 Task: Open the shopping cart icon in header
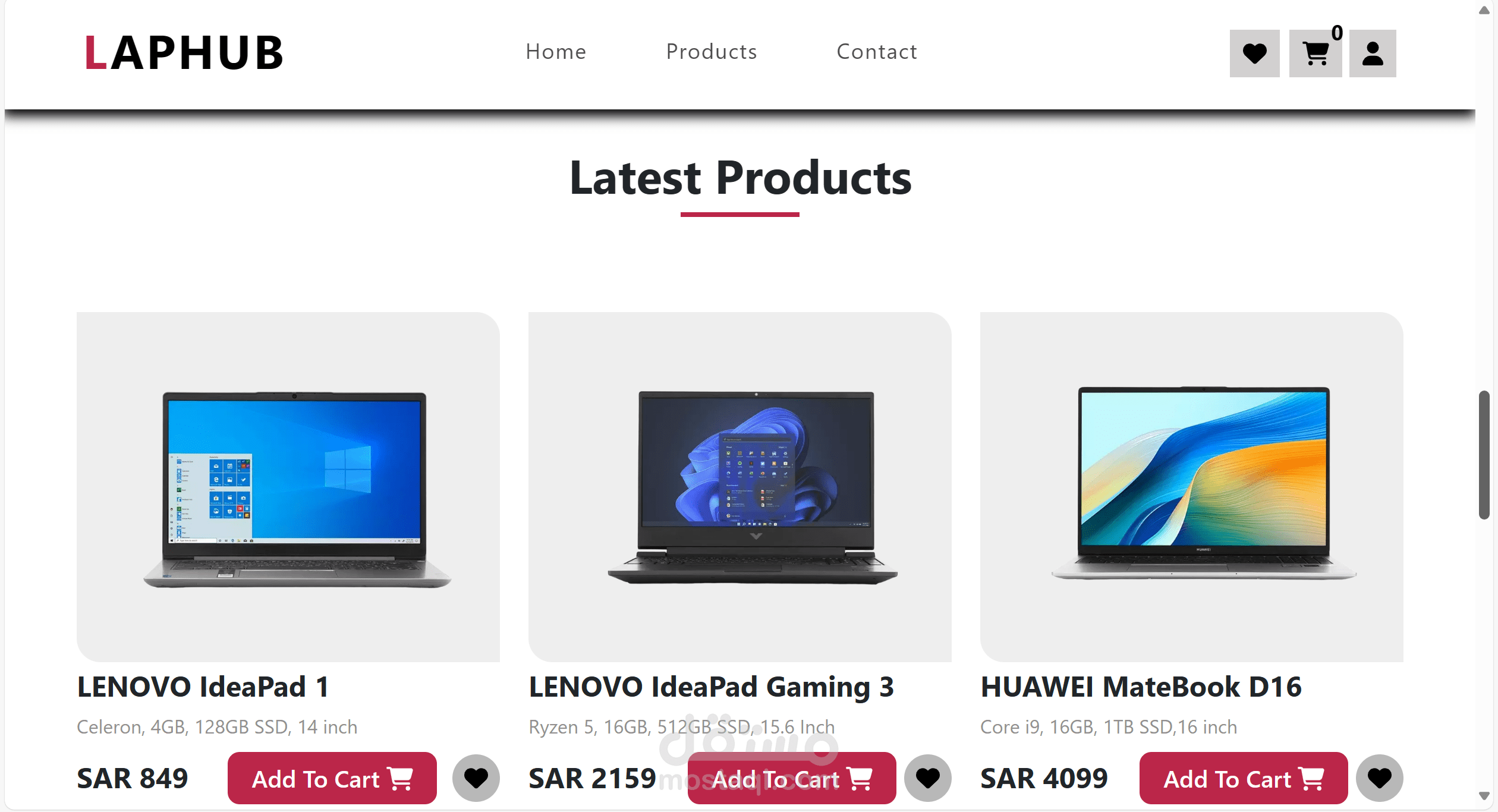[x=1316, y=53]
